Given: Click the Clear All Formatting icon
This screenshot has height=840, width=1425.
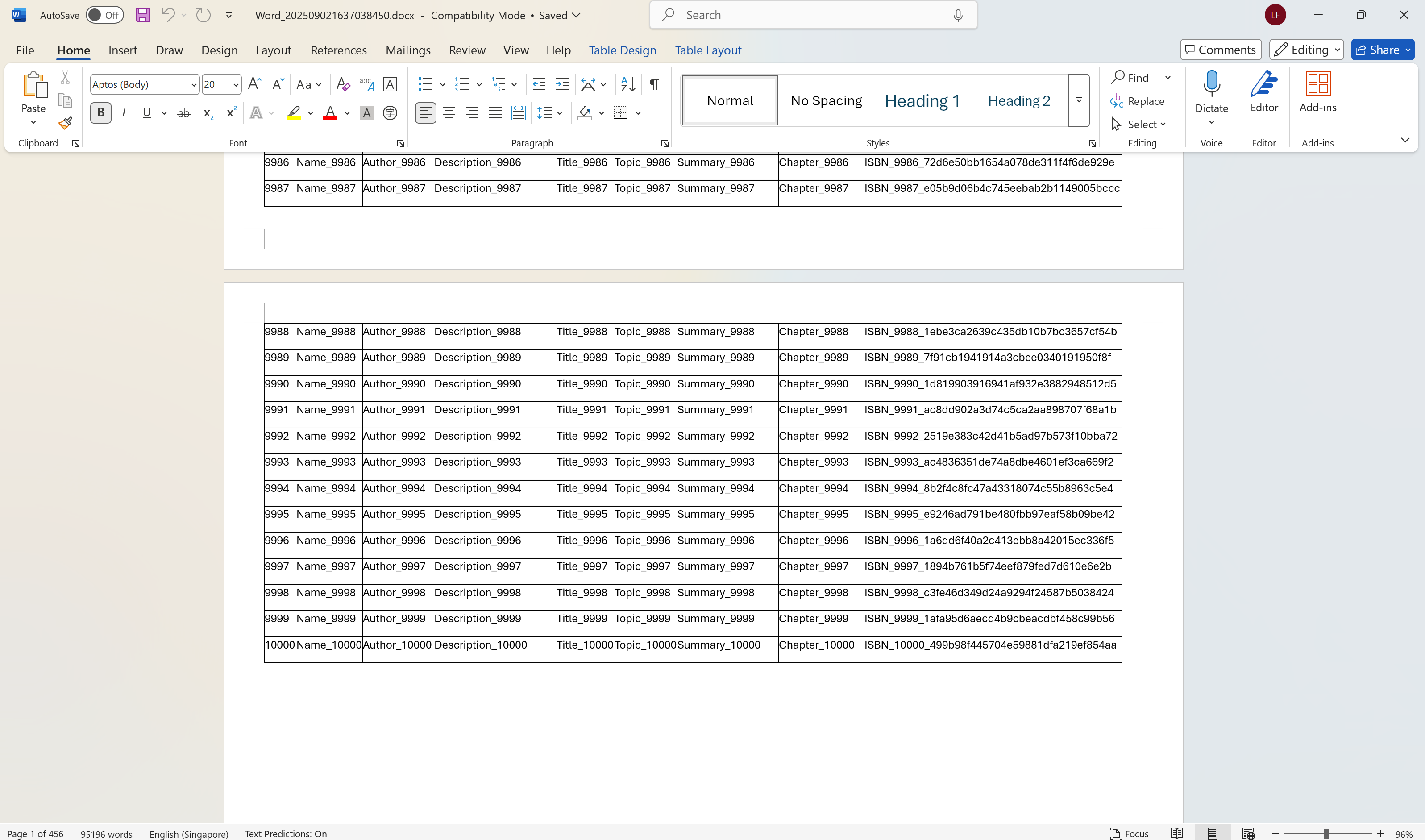Looking at the screenshot, I should [x=342, y=84].
